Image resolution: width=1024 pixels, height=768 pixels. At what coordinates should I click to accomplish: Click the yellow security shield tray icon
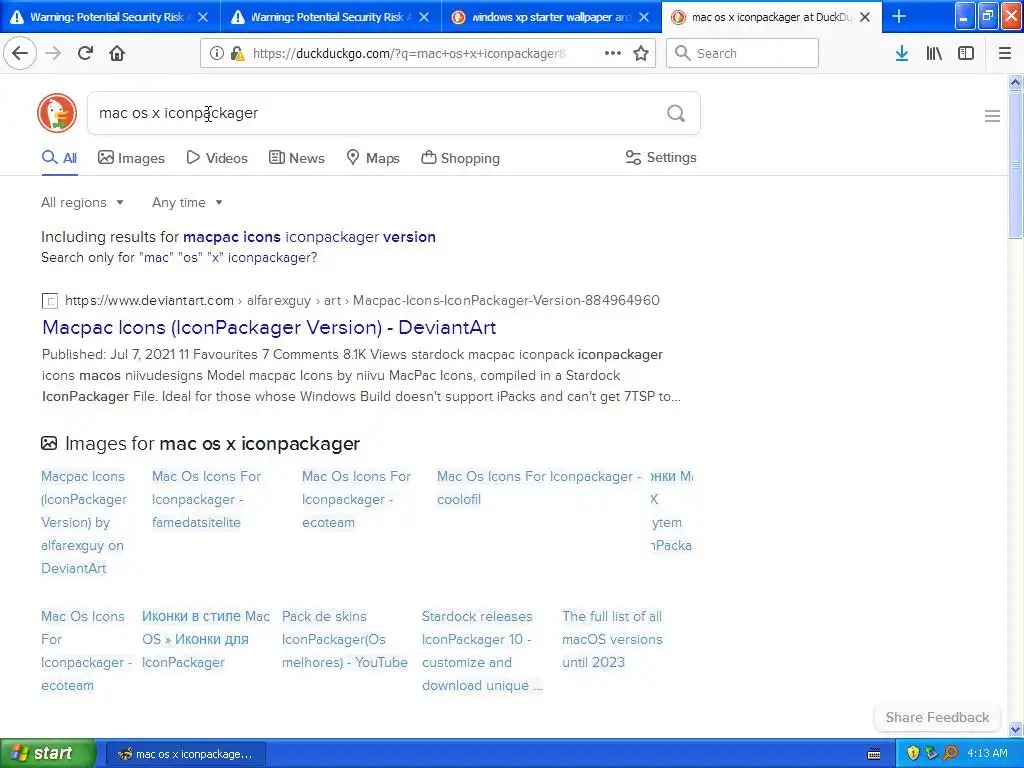click(x=913, y=753)
